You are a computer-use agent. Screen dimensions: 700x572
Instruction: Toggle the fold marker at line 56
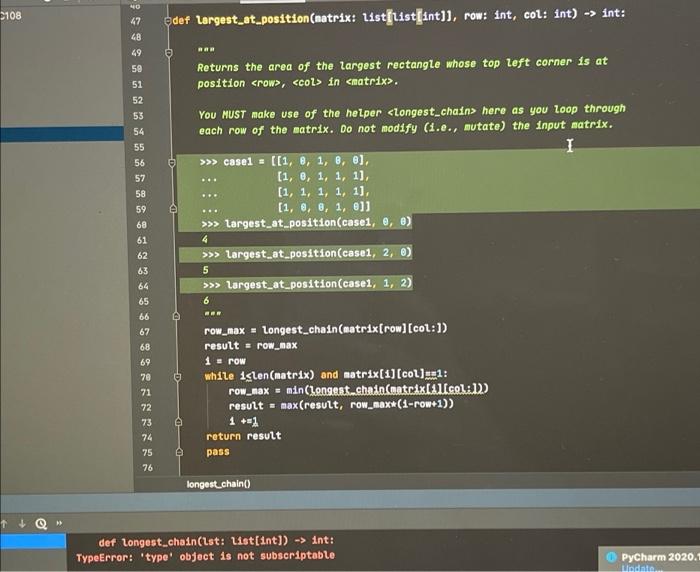click(172, 163)
